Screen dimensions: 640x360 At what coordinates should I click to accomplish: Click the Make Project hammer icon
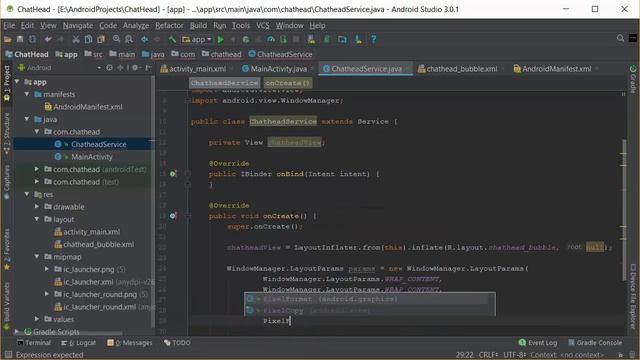pos(172,40)
